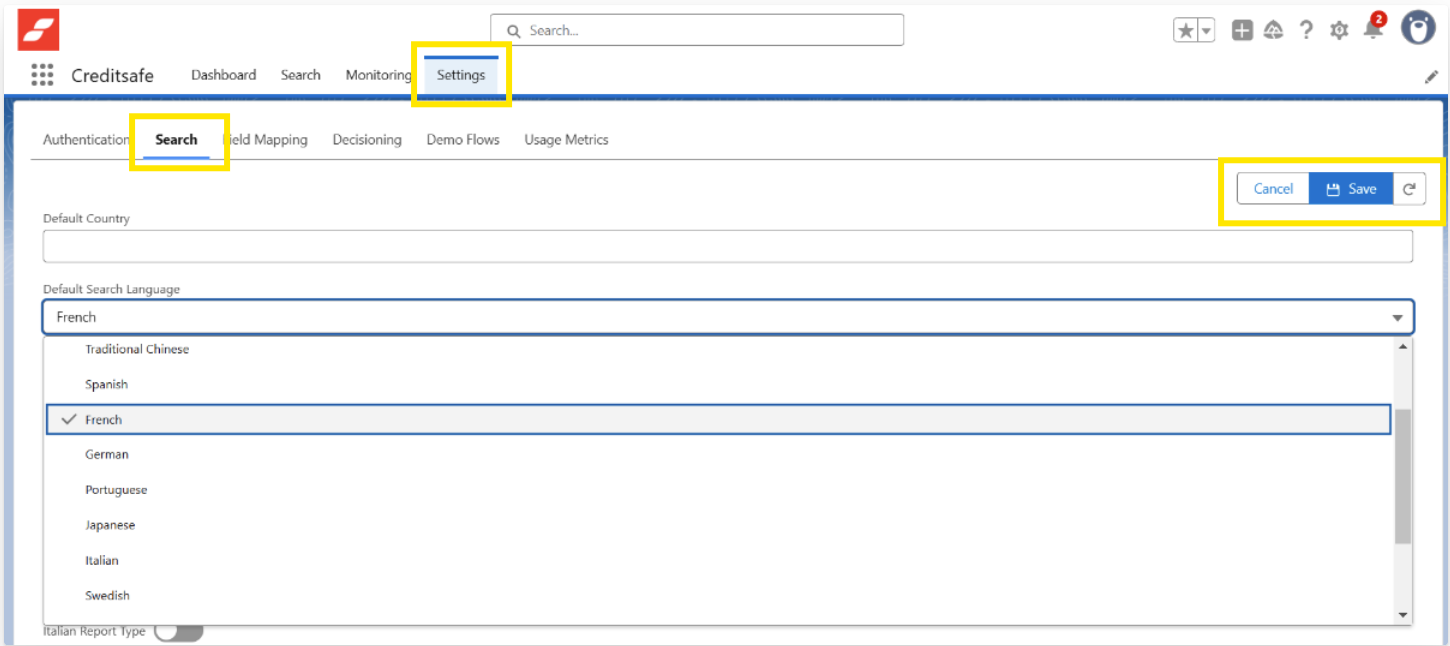Click the Creditsafe app name label

(x=113, y=75)
